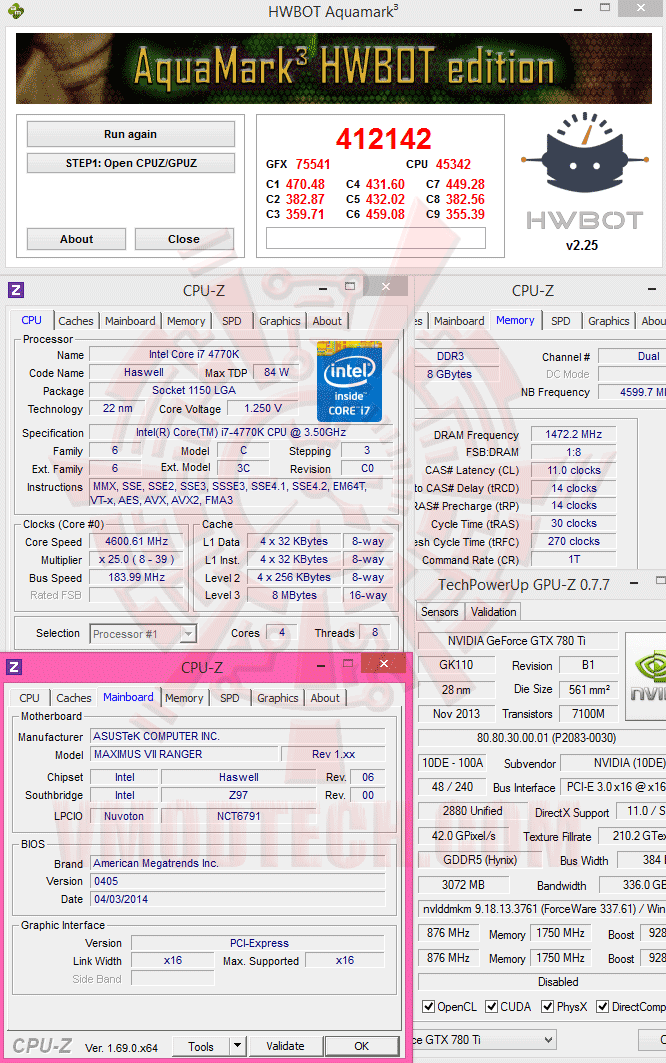The width and height of the screenshot is (666, 1063).
Task: Open CPU tab in pink-bordered CPU-Z window
Action: [x=29, y=698]
